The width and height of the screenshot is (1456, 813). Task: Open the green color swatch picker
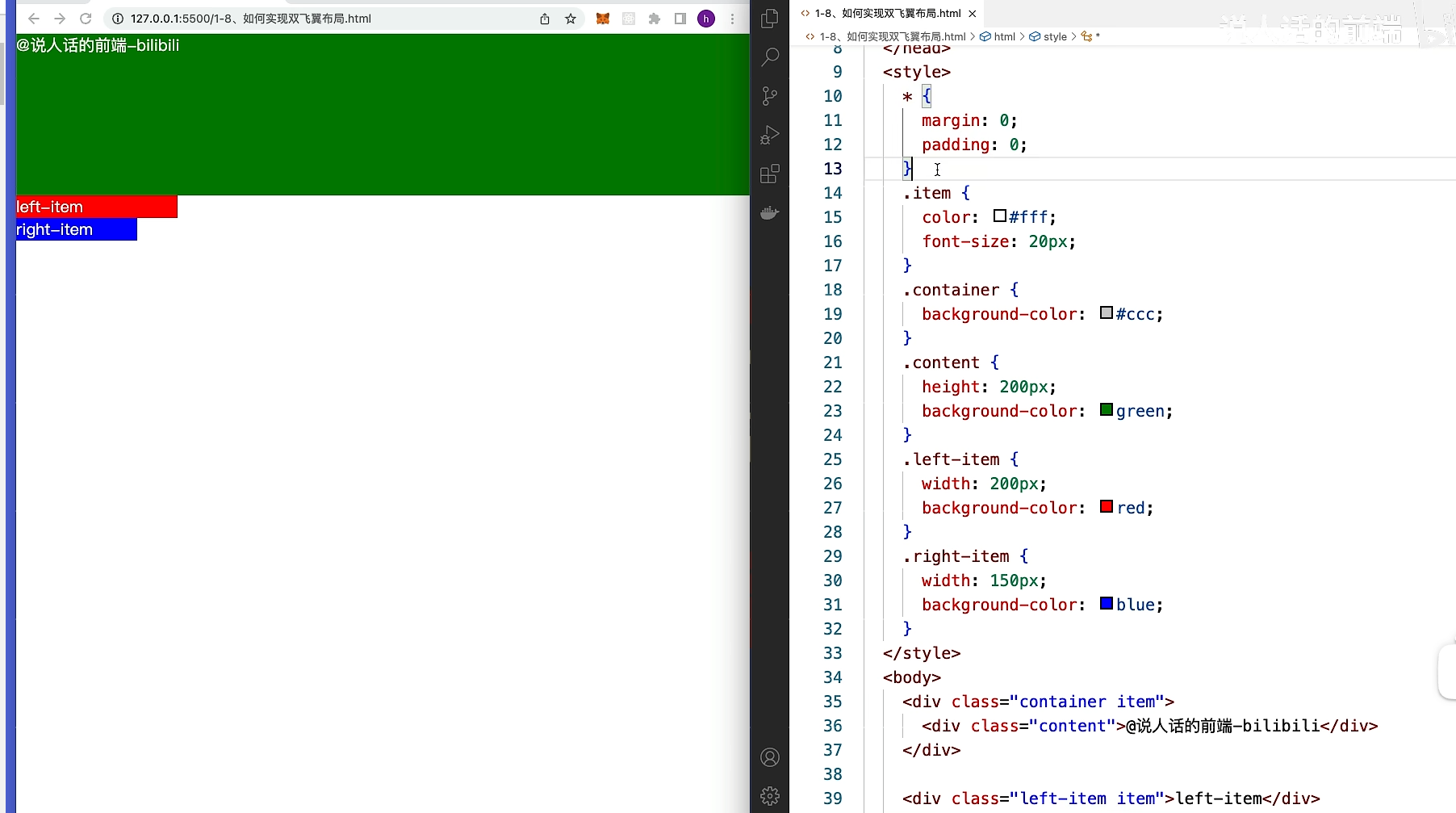pos(1107,409)
